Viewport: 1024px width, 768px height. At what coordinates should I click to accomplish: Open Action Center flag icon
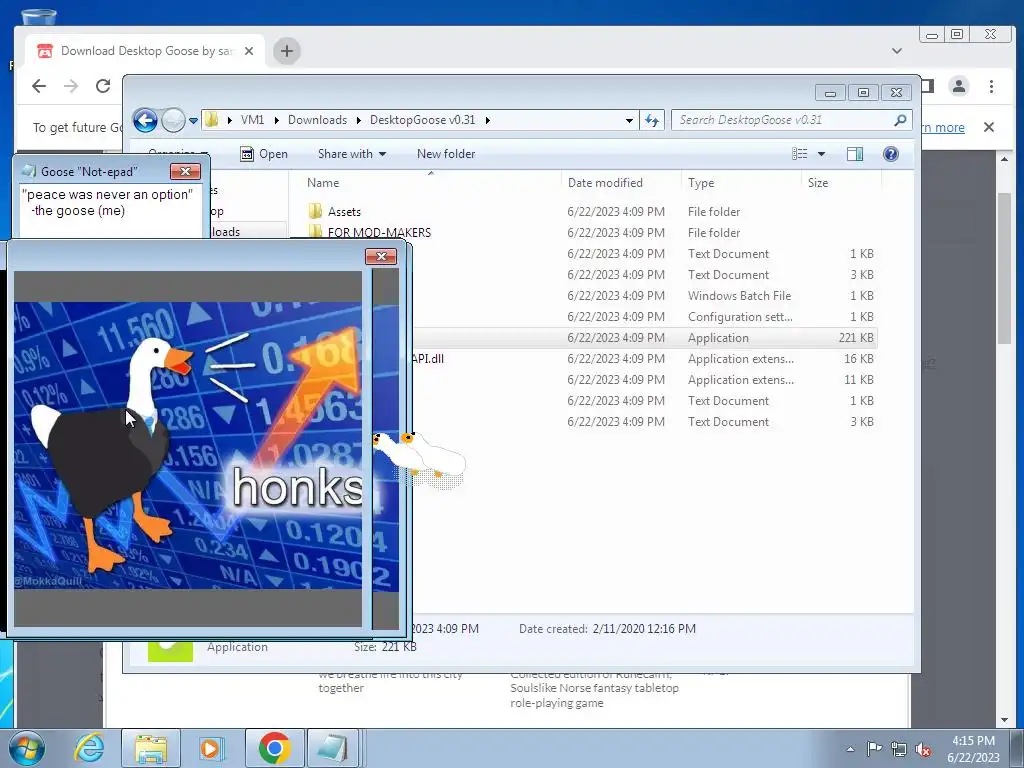pyautogui.click(x=874, y=749)
